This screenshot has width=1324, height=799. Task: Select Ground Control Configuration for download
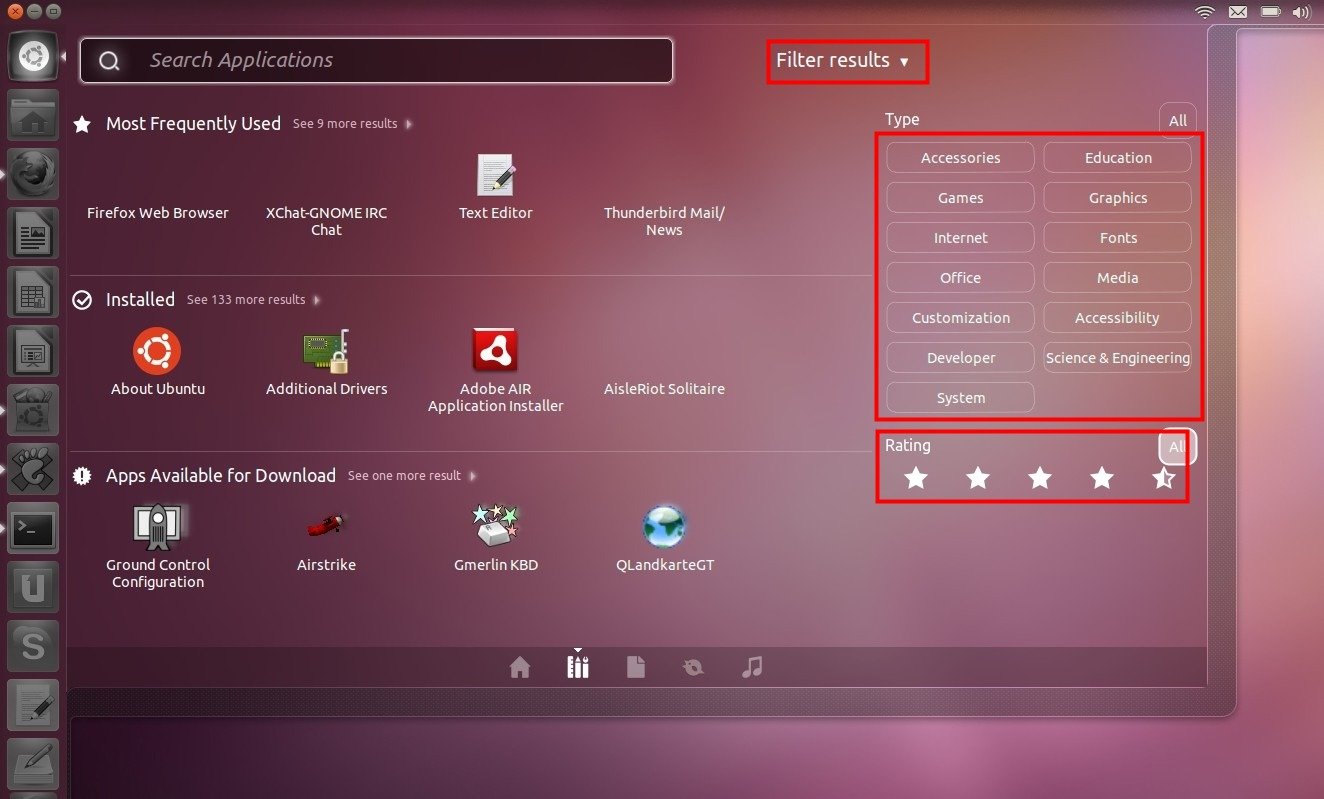click(x=157, y=527)
